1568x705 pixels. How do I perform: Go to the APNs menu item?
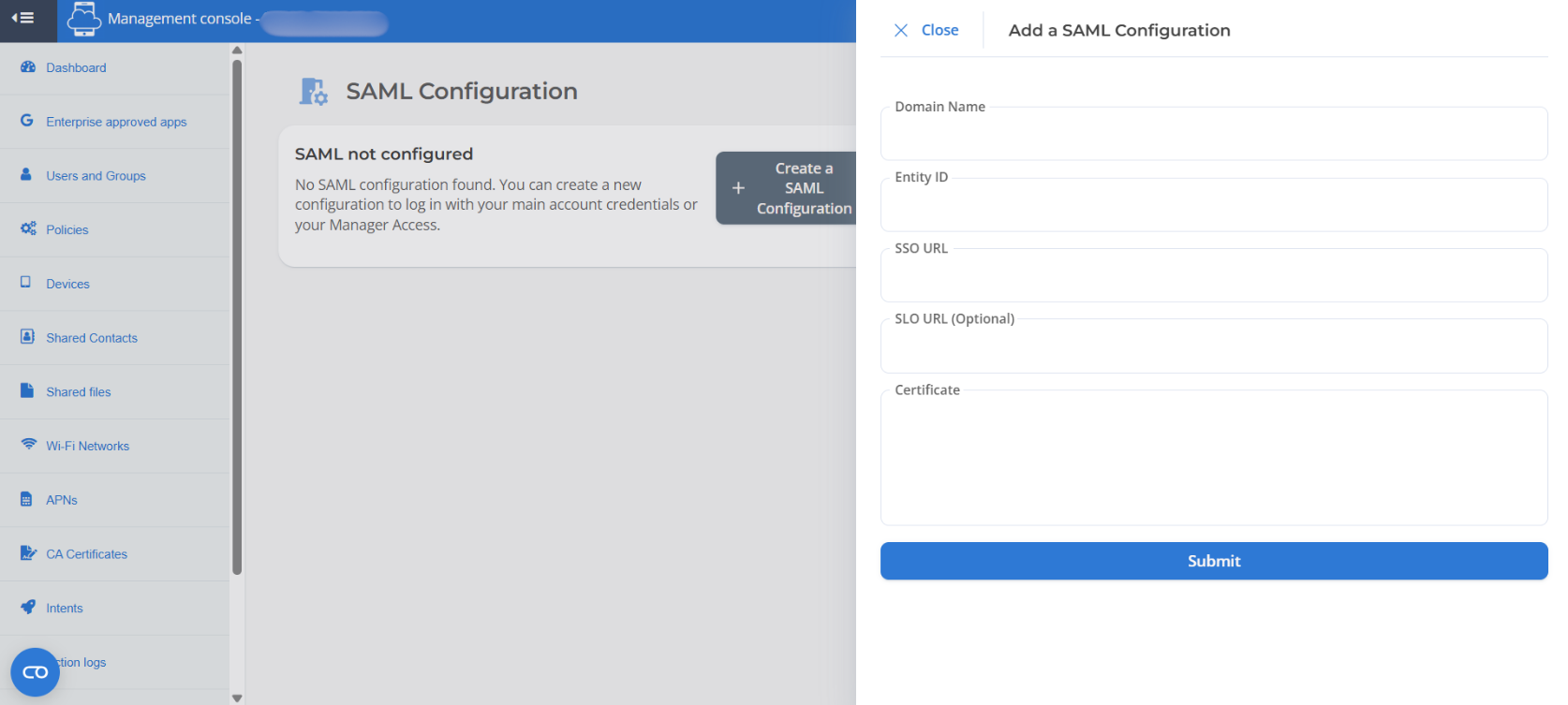click(x=62, y=500)
